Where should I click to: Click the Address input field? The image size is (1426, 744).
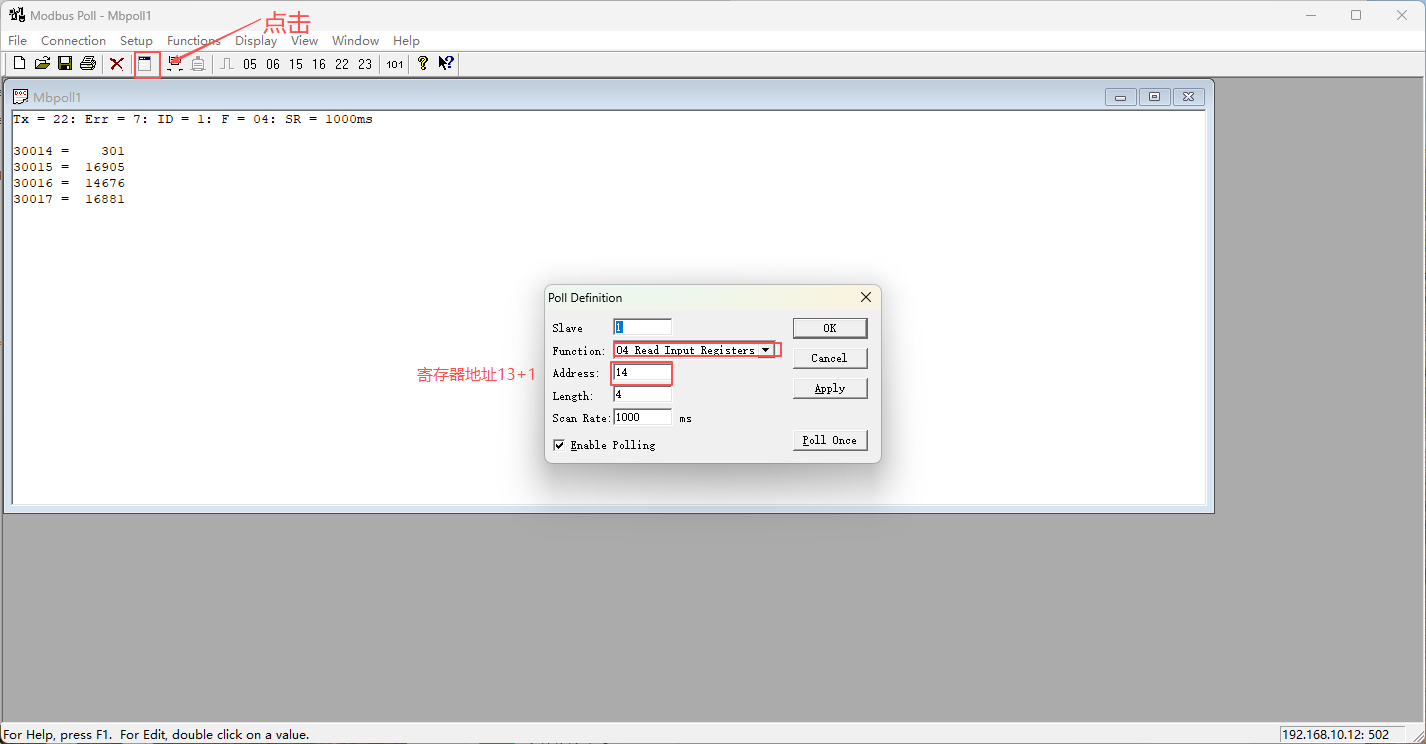tap(642, 372)
